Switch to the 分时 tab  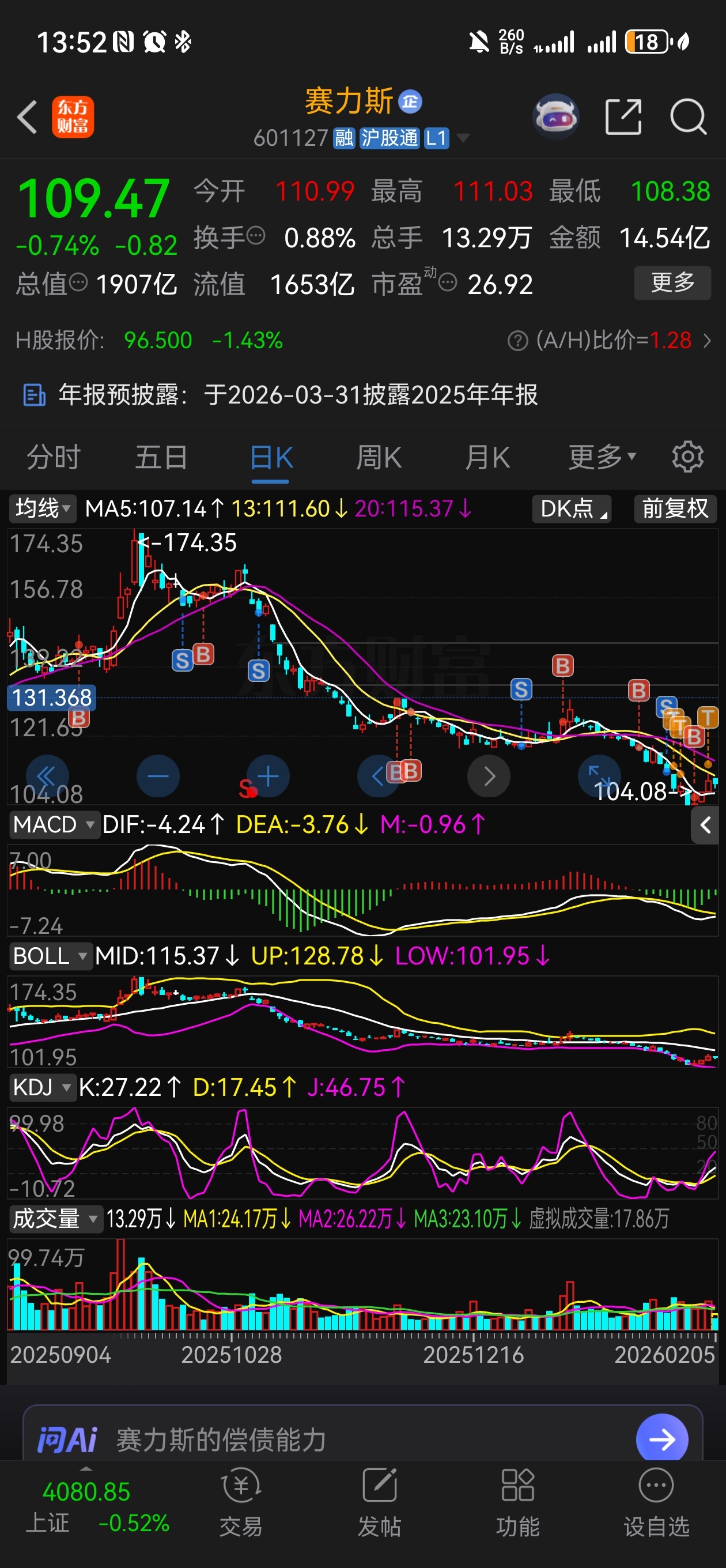[54, 457]
